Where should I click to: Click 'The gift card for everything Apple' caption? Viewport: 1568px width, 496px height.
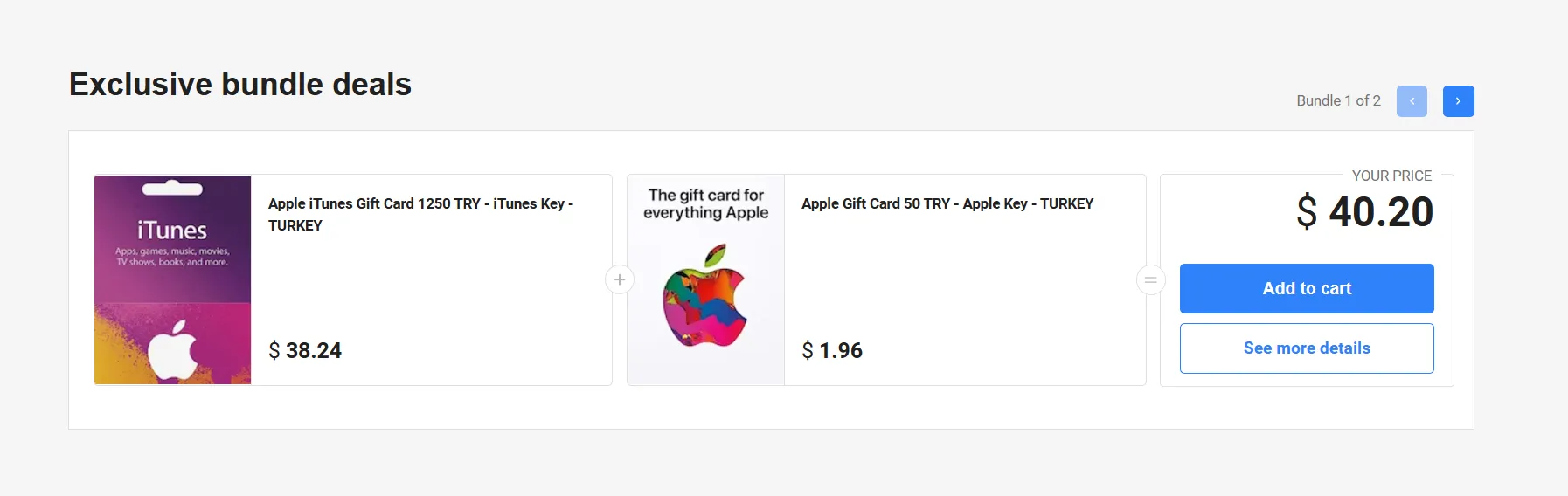(x=706, y=203)
